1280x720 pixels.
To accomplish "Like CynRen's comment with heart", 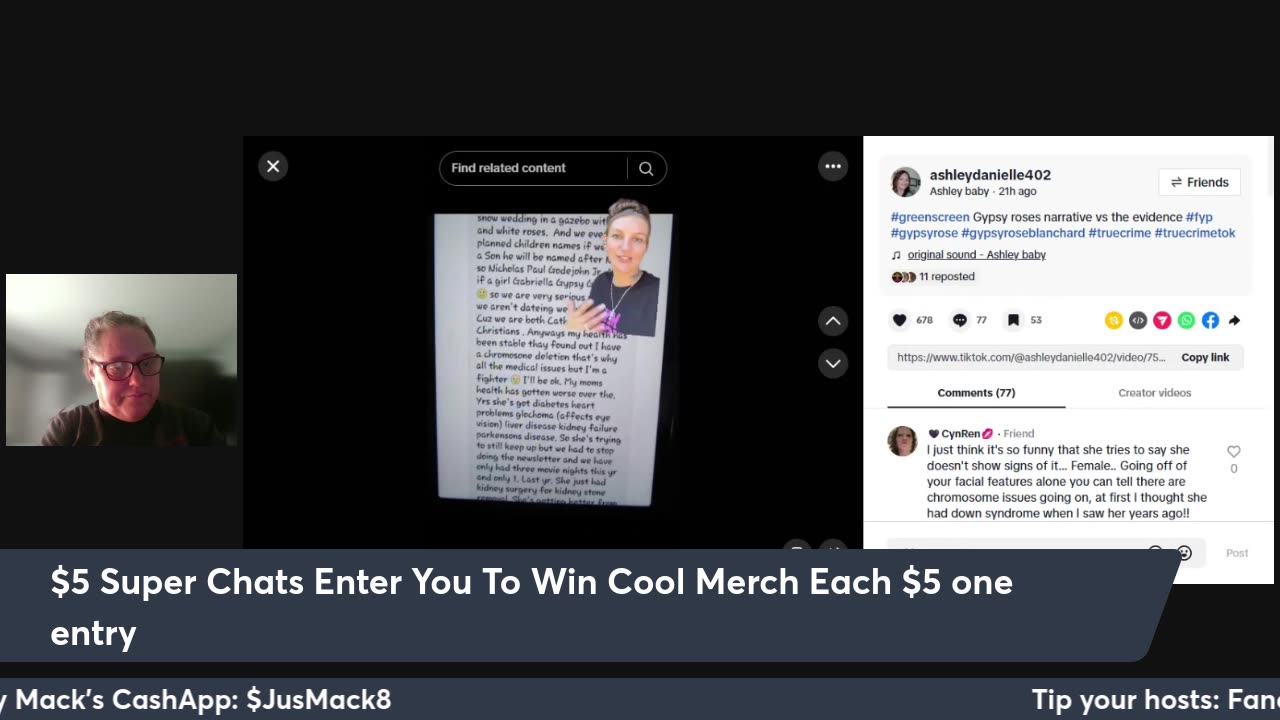I will pyautogui.click(x=1234, y=452).
